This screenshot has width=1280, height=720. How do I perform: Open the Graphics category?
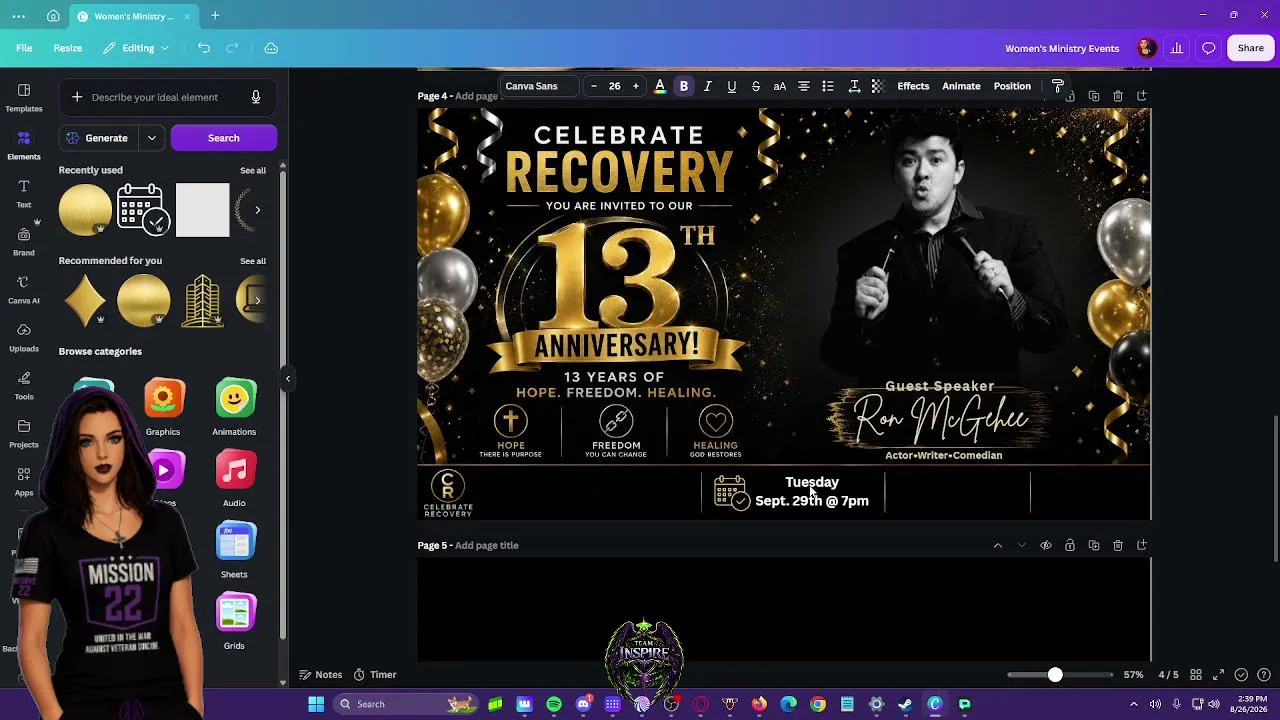[163, 407]
